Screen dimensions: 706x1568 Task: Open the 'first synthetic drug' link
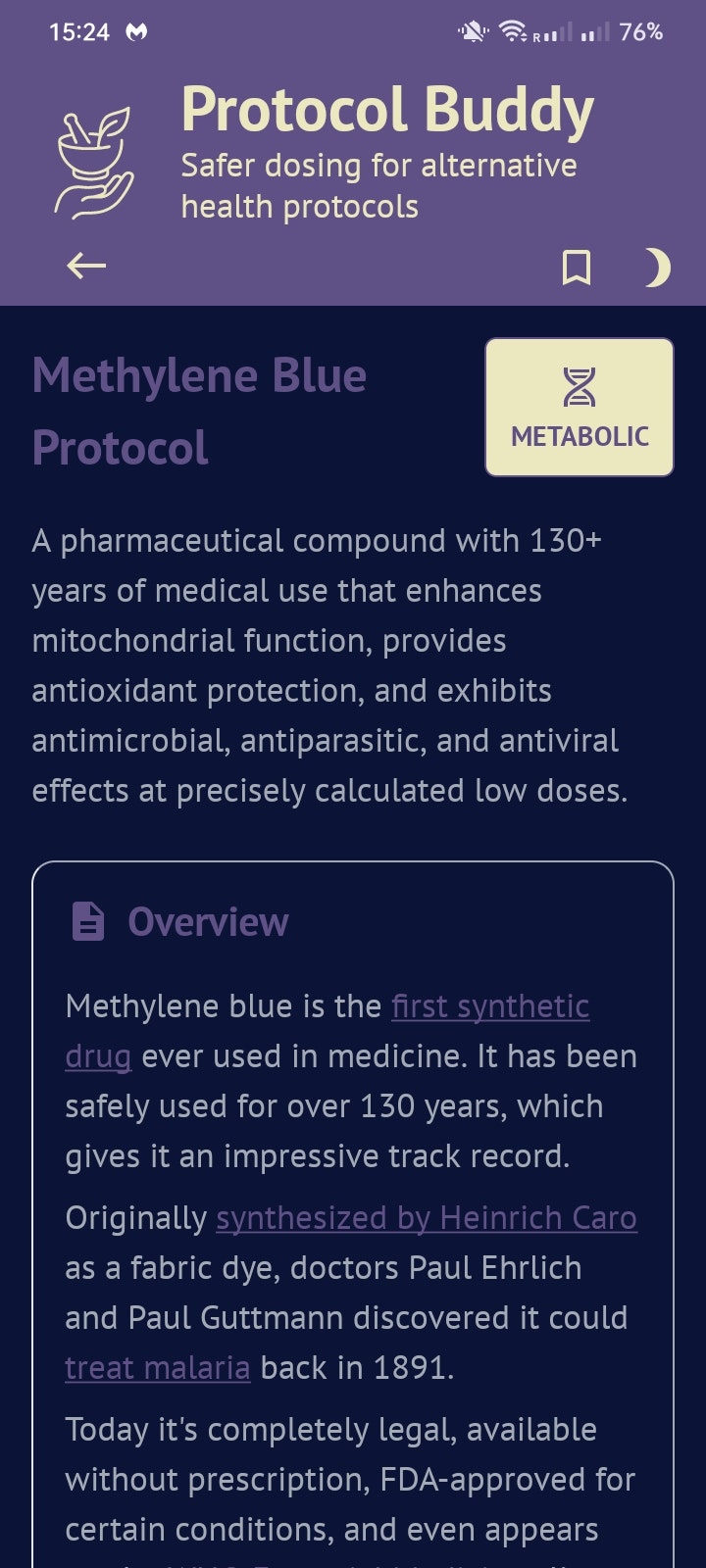[488, 1005]
